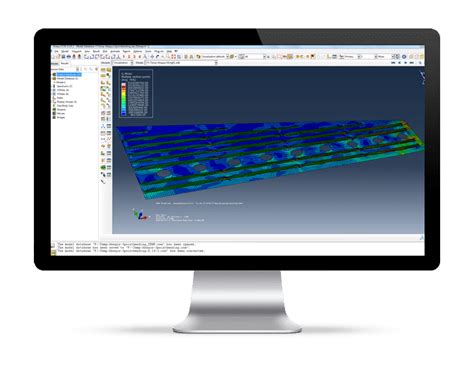Image resolution: width=474 pixels, height=372 pixels.
Task: Click the dark blue band of contour legend
Action: (x=124, y=114)
